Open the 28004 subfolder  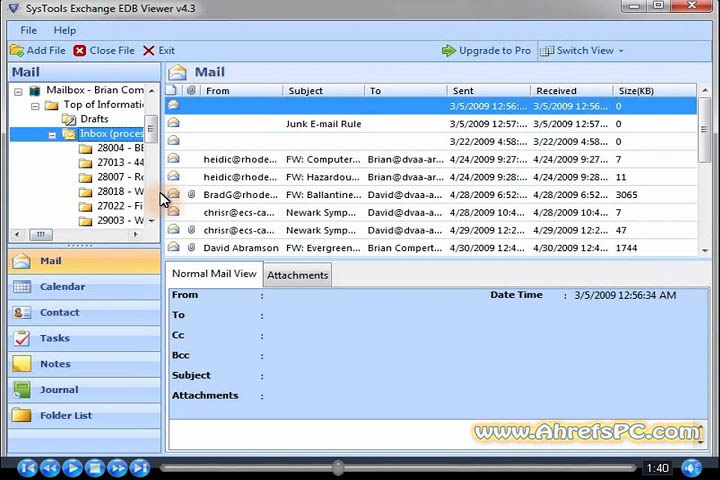coord(120,148)
